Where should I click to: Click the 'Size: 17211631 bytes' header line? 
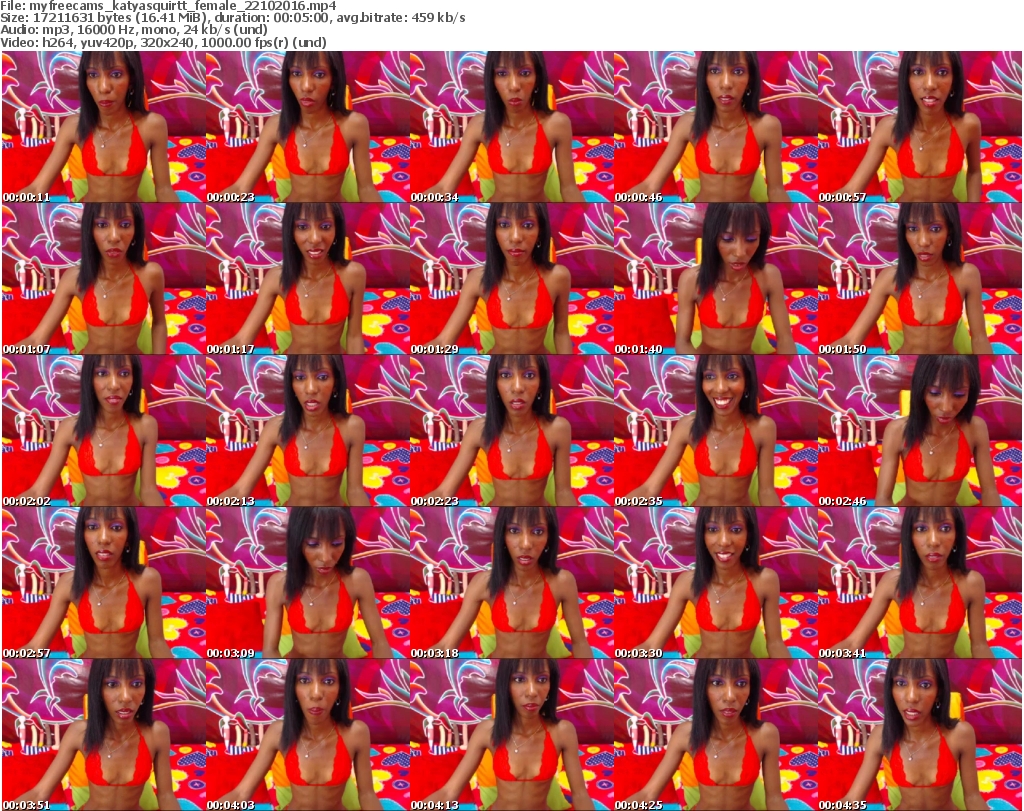(x=232, y=18)
